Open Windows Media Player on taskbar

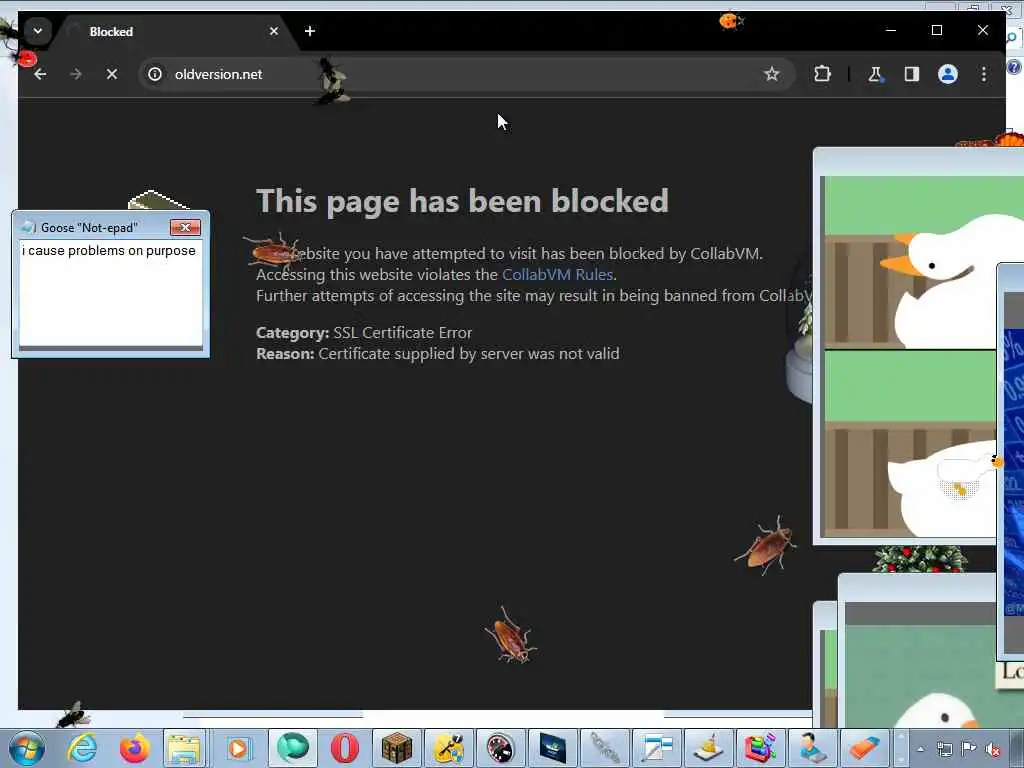pyautogui.click(x=238, y=748)
